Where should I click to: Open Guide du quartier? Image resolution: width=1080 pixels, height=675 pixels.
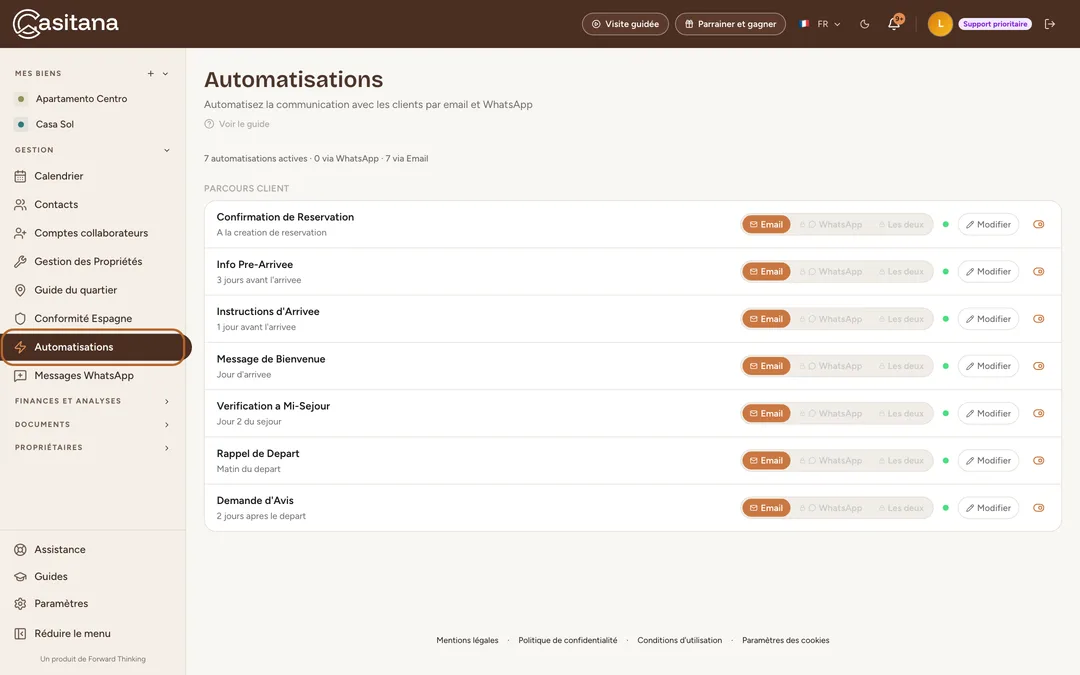pyautogui.click(x=93, y=290)
